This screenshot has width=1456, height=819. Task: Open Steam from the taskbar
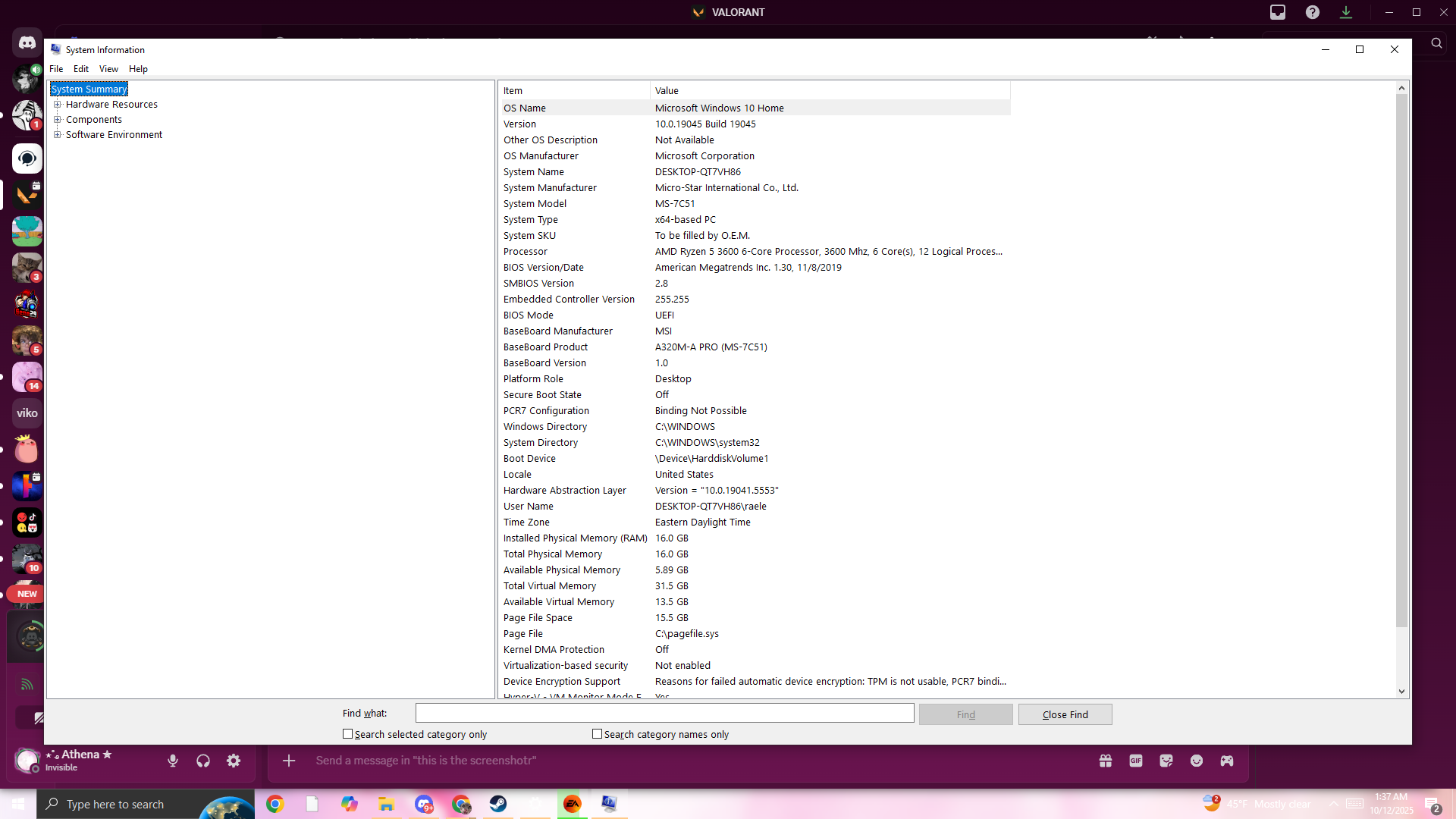coord(498,804)
